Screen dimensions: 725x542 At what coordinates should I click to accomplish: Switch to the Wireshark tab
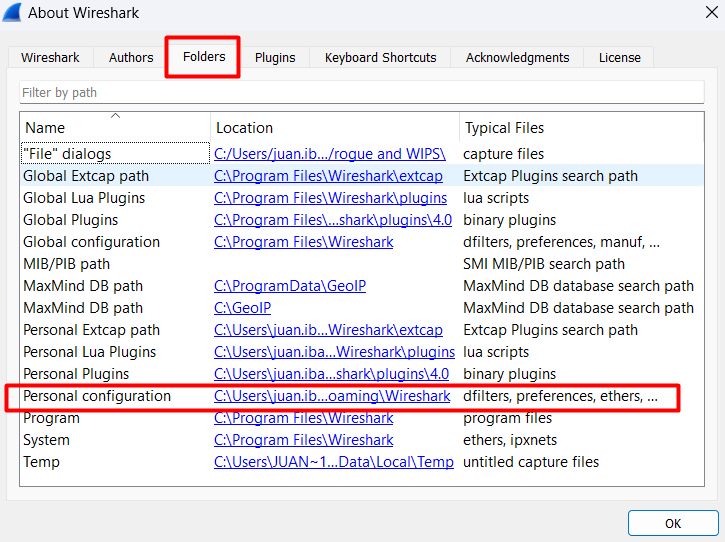point(50,57)
